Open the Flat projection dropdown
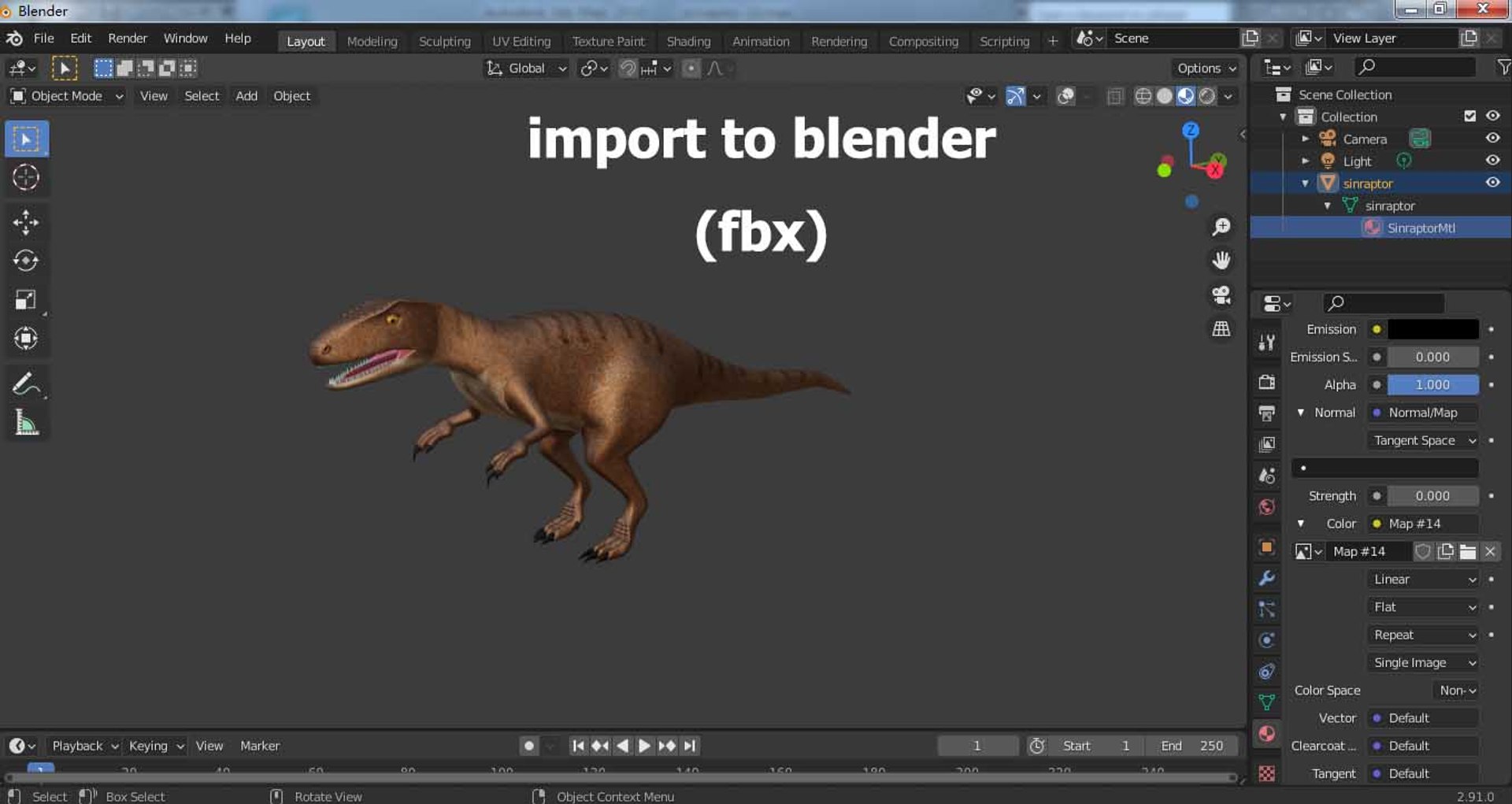Viewport: 1512px width, 804px height. pos(1423,607)
